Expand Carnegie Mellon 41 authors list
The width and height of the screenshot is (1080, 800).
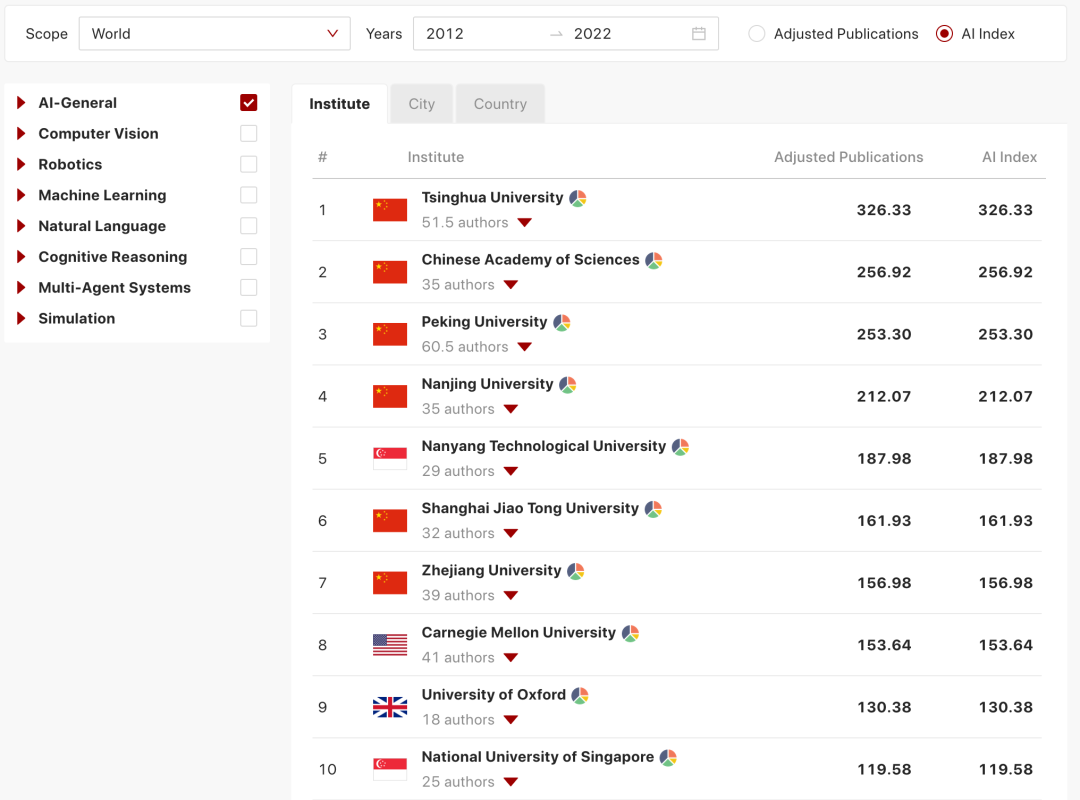tap(511, 657)
